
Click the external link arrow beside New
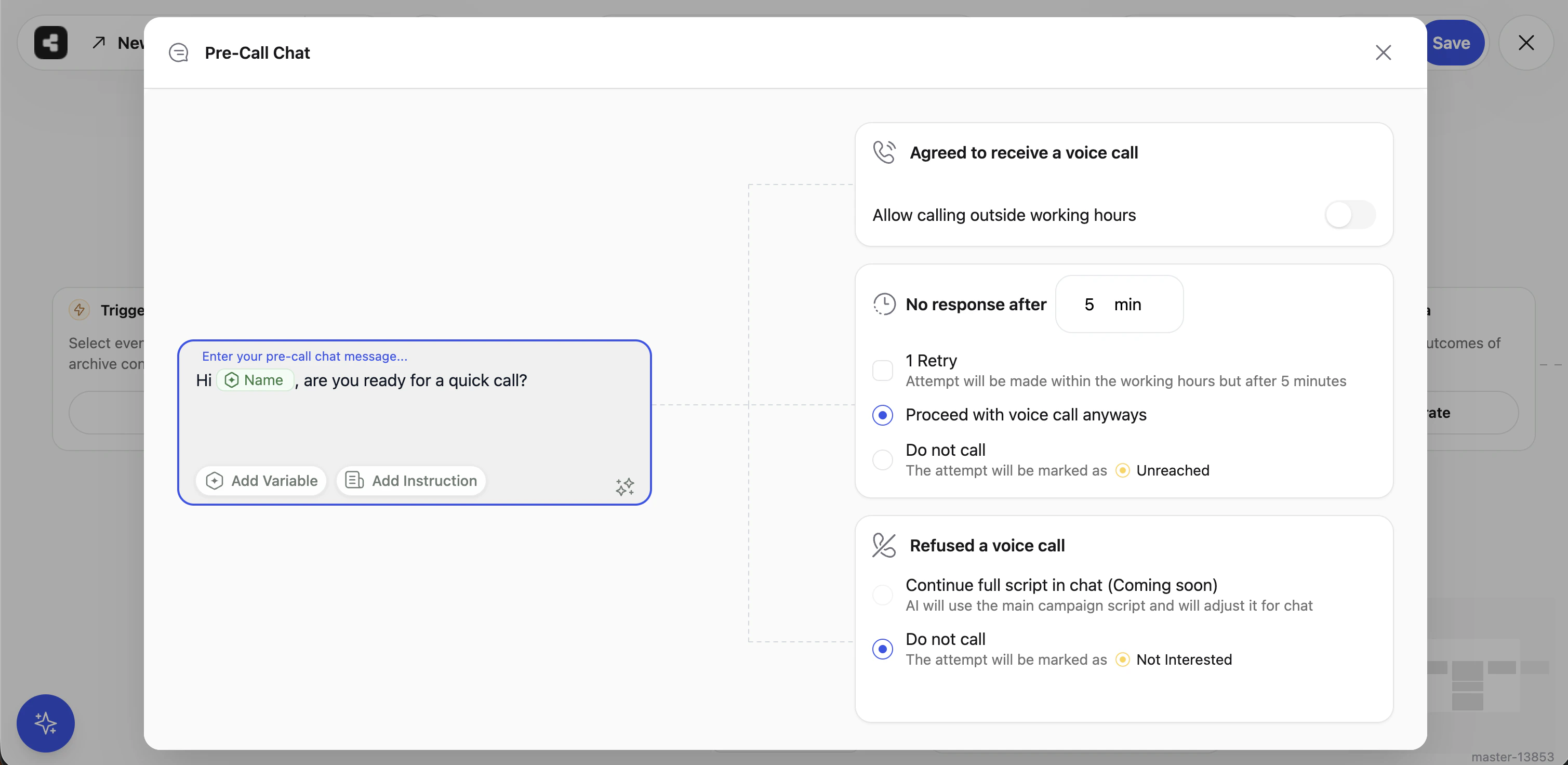pyautogui.click(x=99, y=43)
